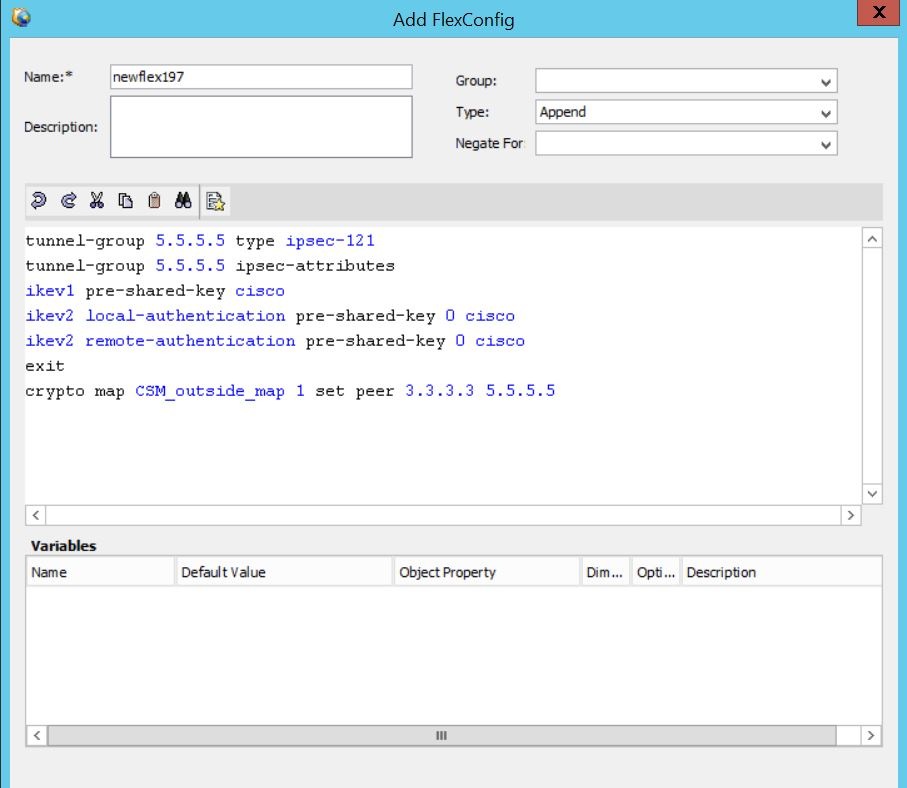Screen dimensions: 907x788
Task: Cut selected text with scissors icon
Action: click(96, 201)
